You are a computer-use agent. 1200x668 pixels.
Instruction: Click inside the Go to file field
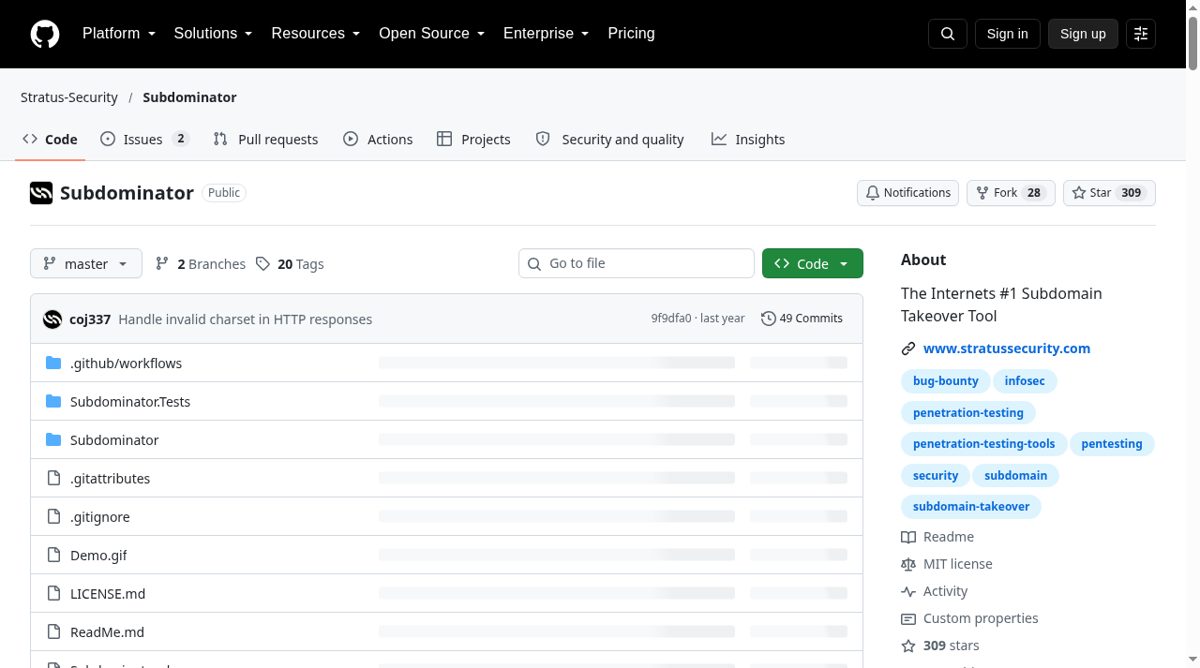pos(636,263)
